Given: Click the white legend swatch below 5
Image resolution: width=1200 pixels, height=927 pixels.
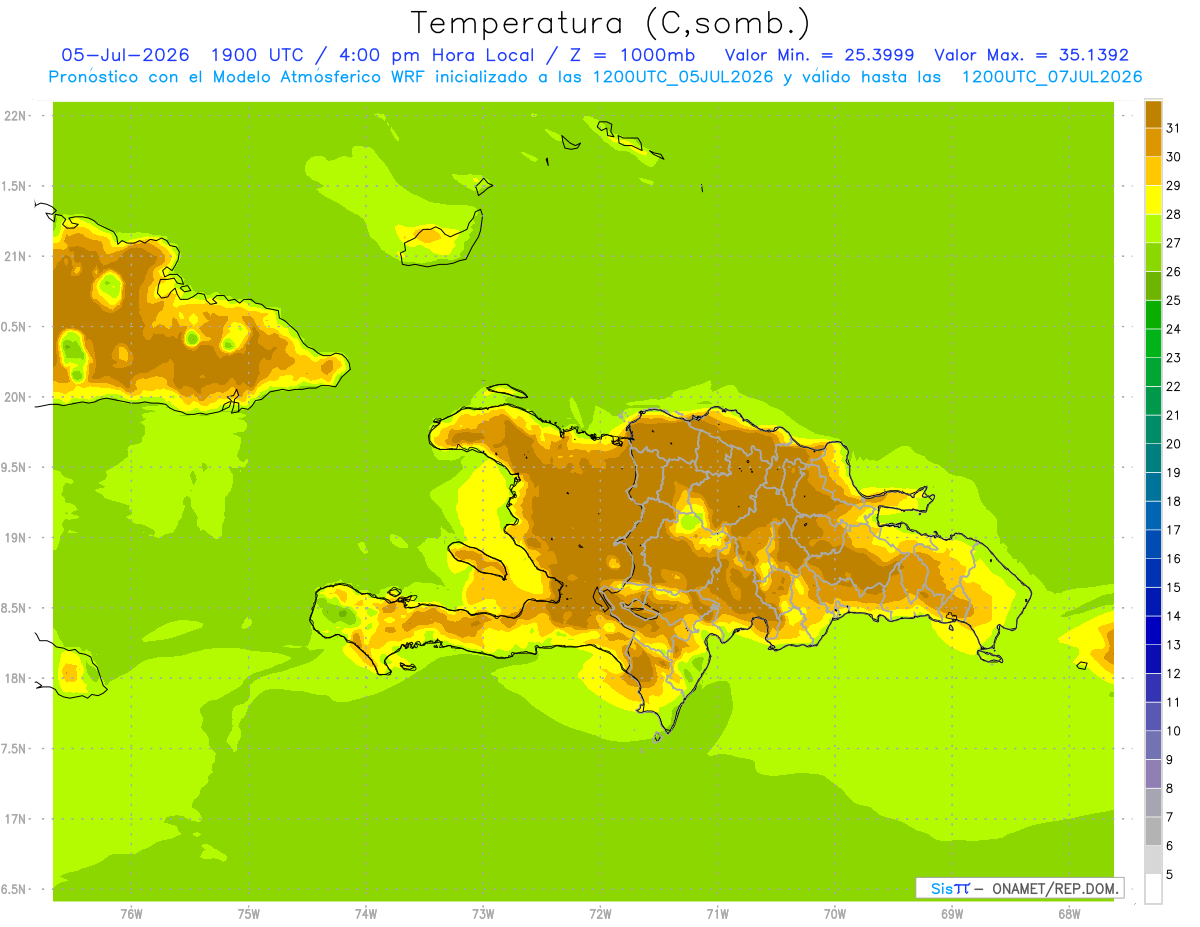Looking at the screenshot, I should coord(1153,889).
